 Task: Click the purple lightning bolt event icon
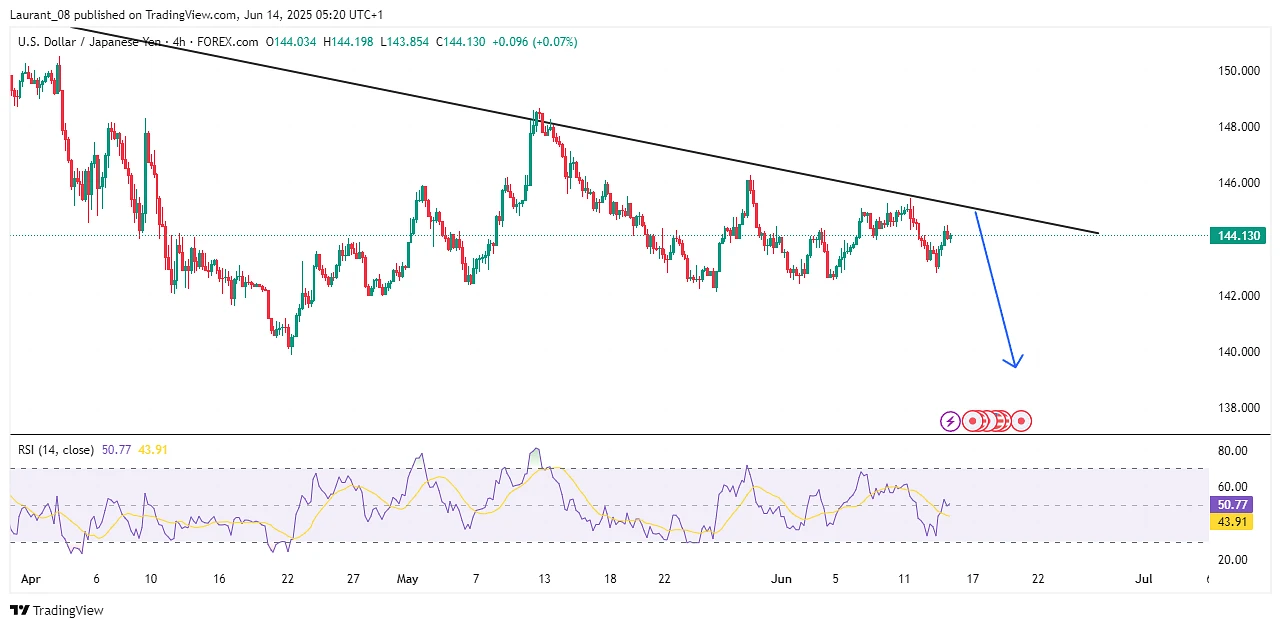point(950,421)
